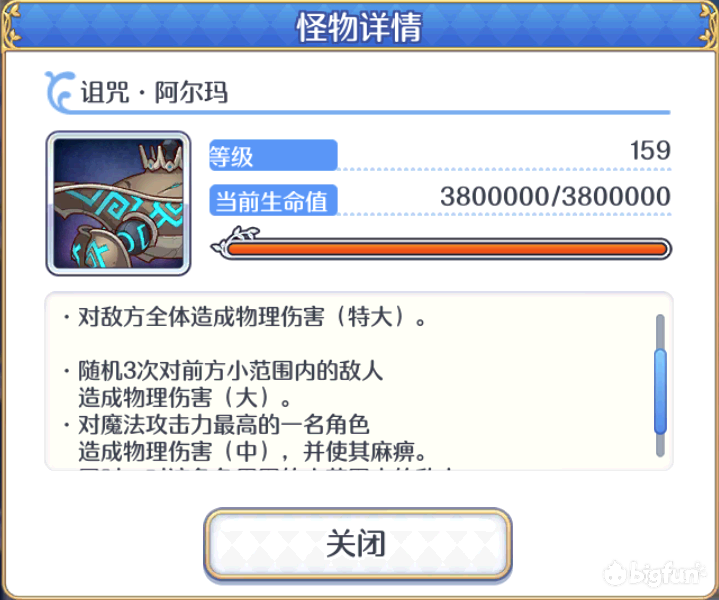Click the monster name 诅咒・阿尔玛
This screenshot has width=719, height=600.
coord(154,92)
